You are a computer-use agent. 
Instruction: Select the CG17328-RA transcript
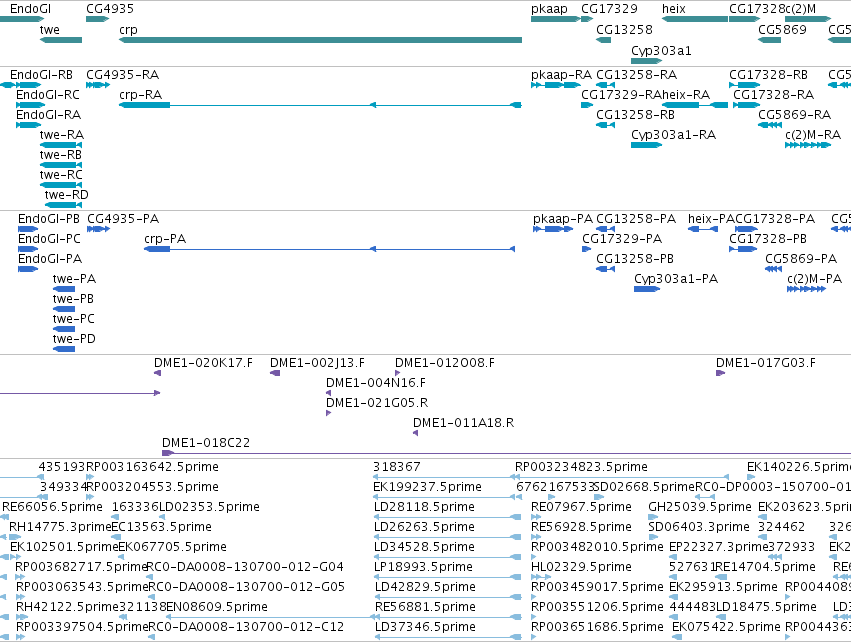point(746,105)
